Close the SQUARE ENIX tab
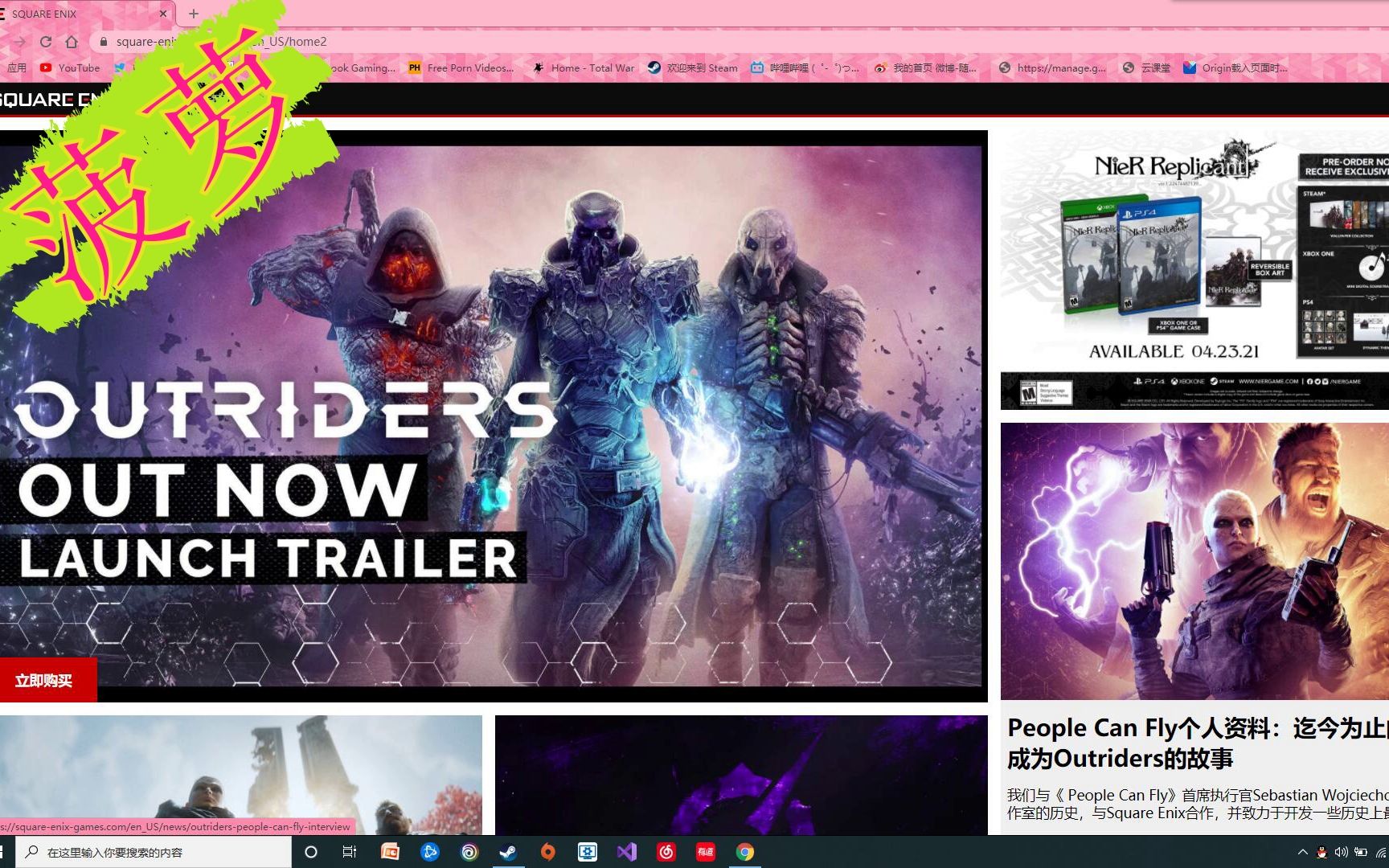Viewport: 1389px width, 868px height. click(x=163, y=14)
